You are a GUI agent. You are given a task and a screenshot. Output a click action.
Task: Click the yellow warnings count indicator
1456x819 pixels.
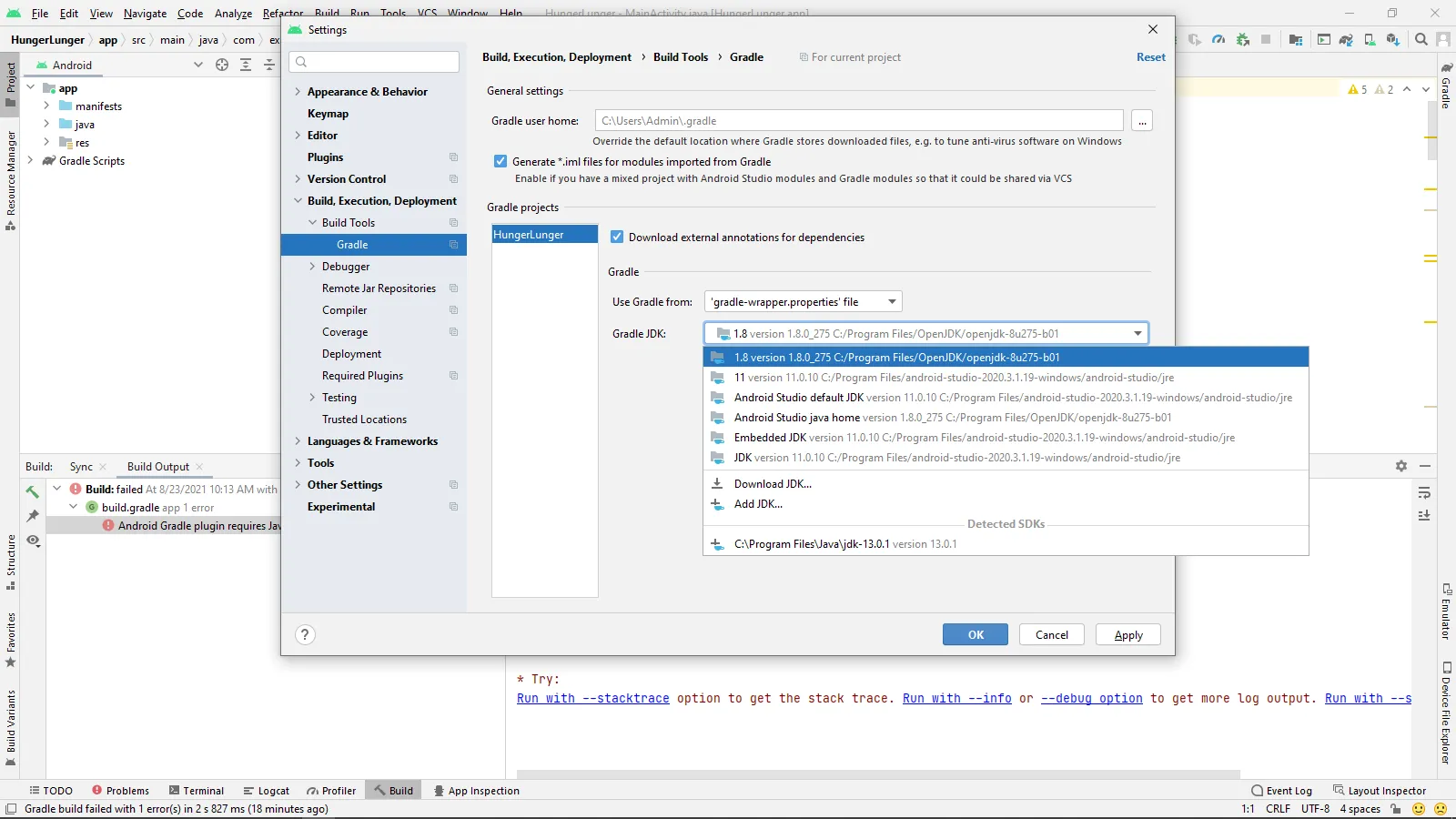pos(1358,89)
